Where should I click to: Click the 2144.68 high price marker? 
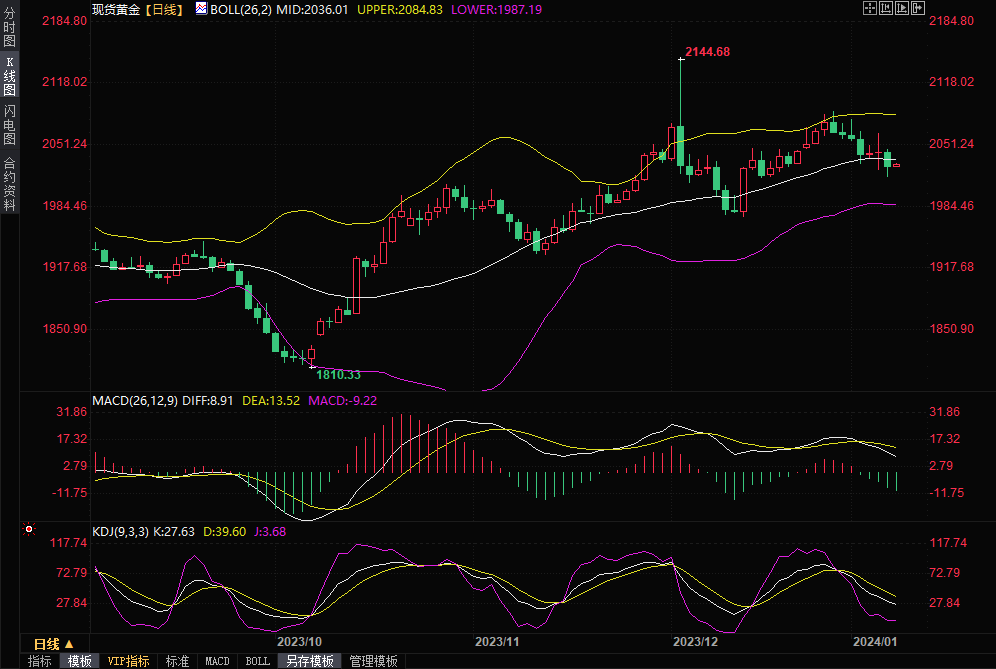click(707, 52)
